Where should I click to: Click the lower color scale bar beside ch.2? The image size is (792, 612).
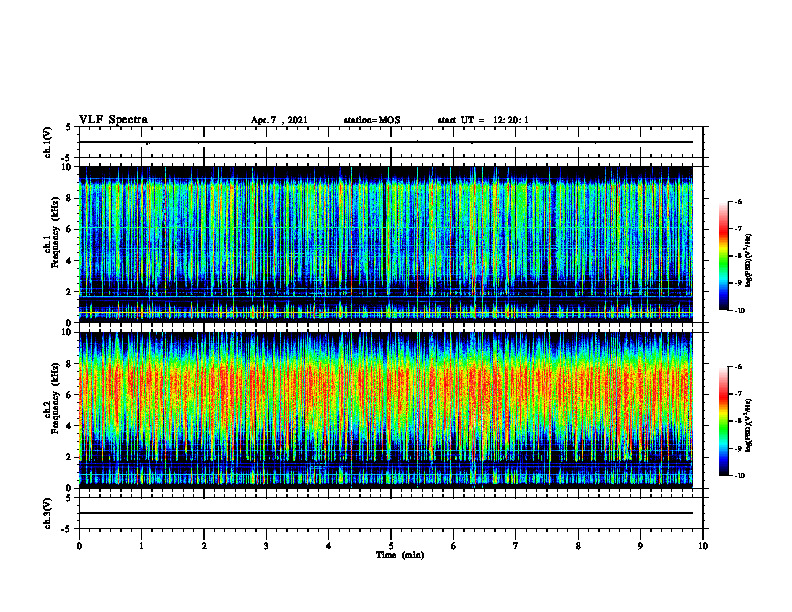click(723, 421)
